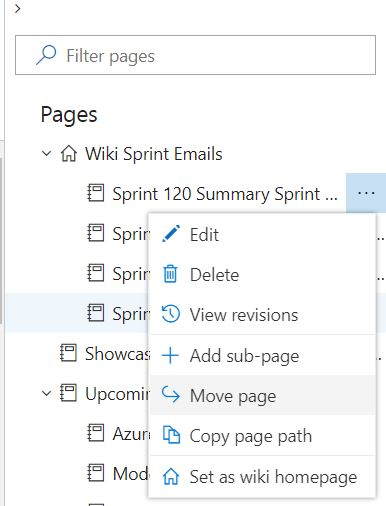
Task: Choose Edit from the context menu
Action: tap(263, 235)
